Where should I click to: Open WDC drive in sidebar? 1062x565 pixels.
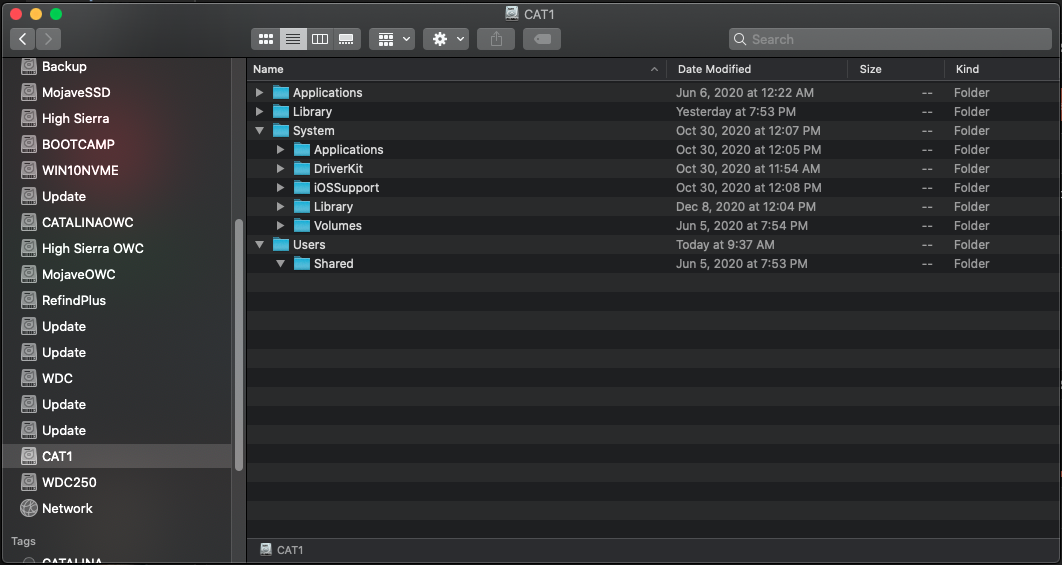[x=118, y=378]
